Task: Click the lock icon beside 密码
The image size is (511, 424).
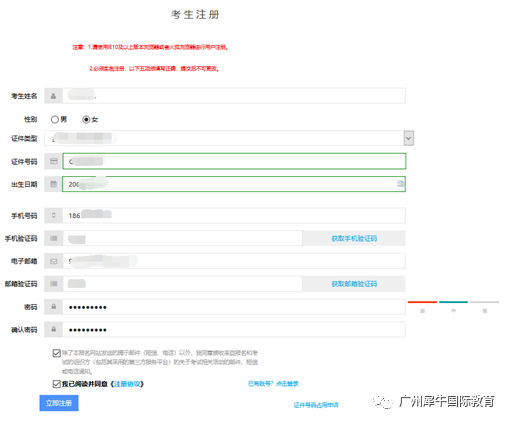Action: tap(53, 307)
